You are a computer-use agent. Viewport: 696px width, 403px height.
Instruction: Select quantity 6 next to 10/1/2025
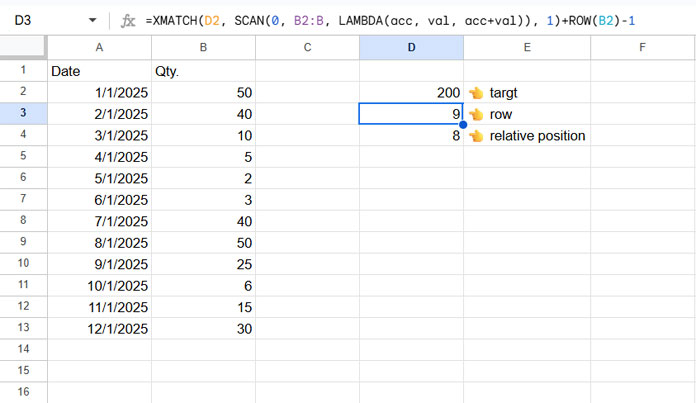(203, 285)
